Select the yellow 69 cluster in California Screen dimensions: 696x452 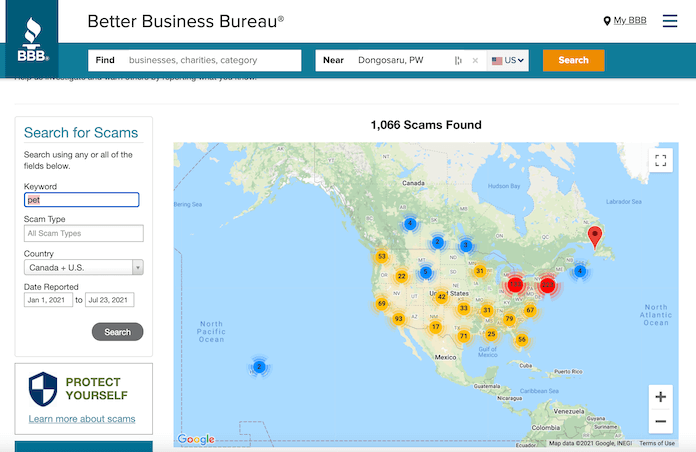(x=381, y=304)
